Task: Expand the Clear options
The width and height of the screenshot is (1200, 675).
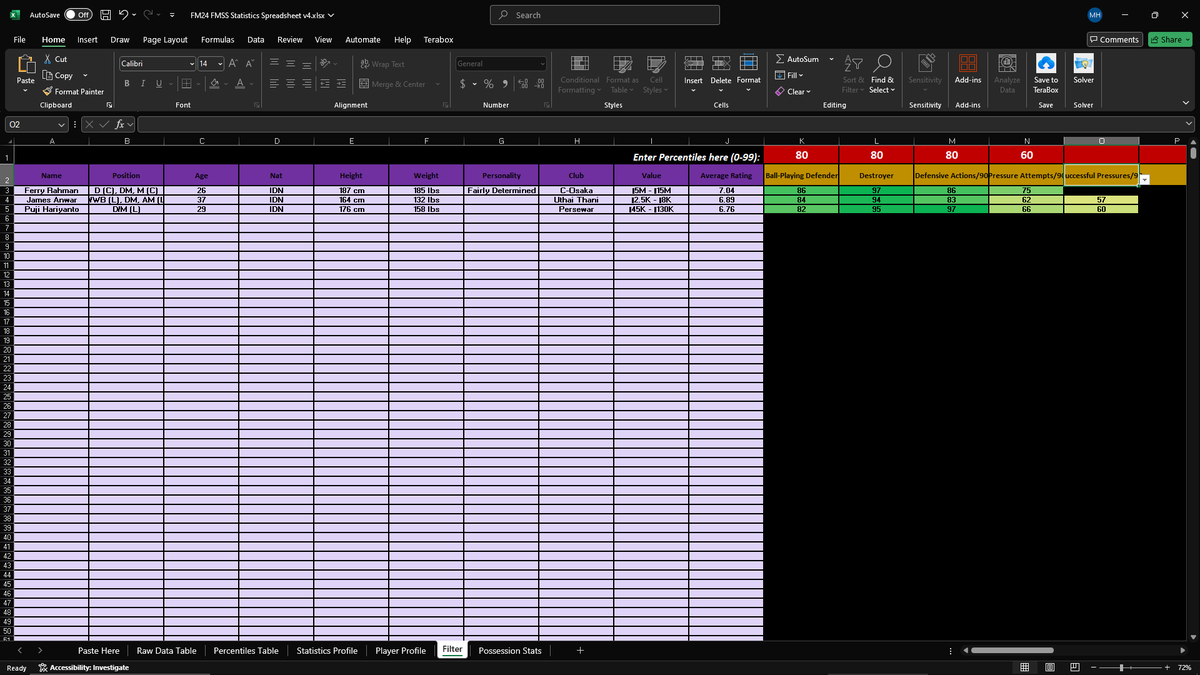Action: (x=792, y=91)
